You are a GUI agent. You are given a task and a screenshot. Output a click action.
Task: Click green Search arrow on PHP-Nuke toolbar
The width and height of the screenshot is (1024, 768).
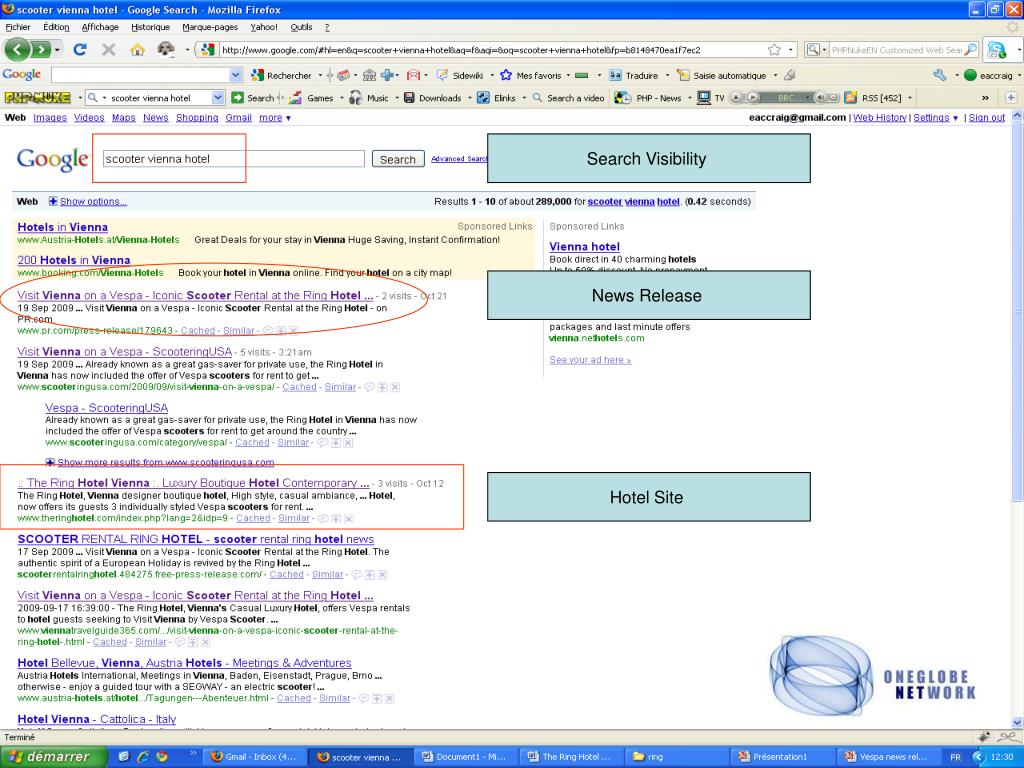[252, 98]
